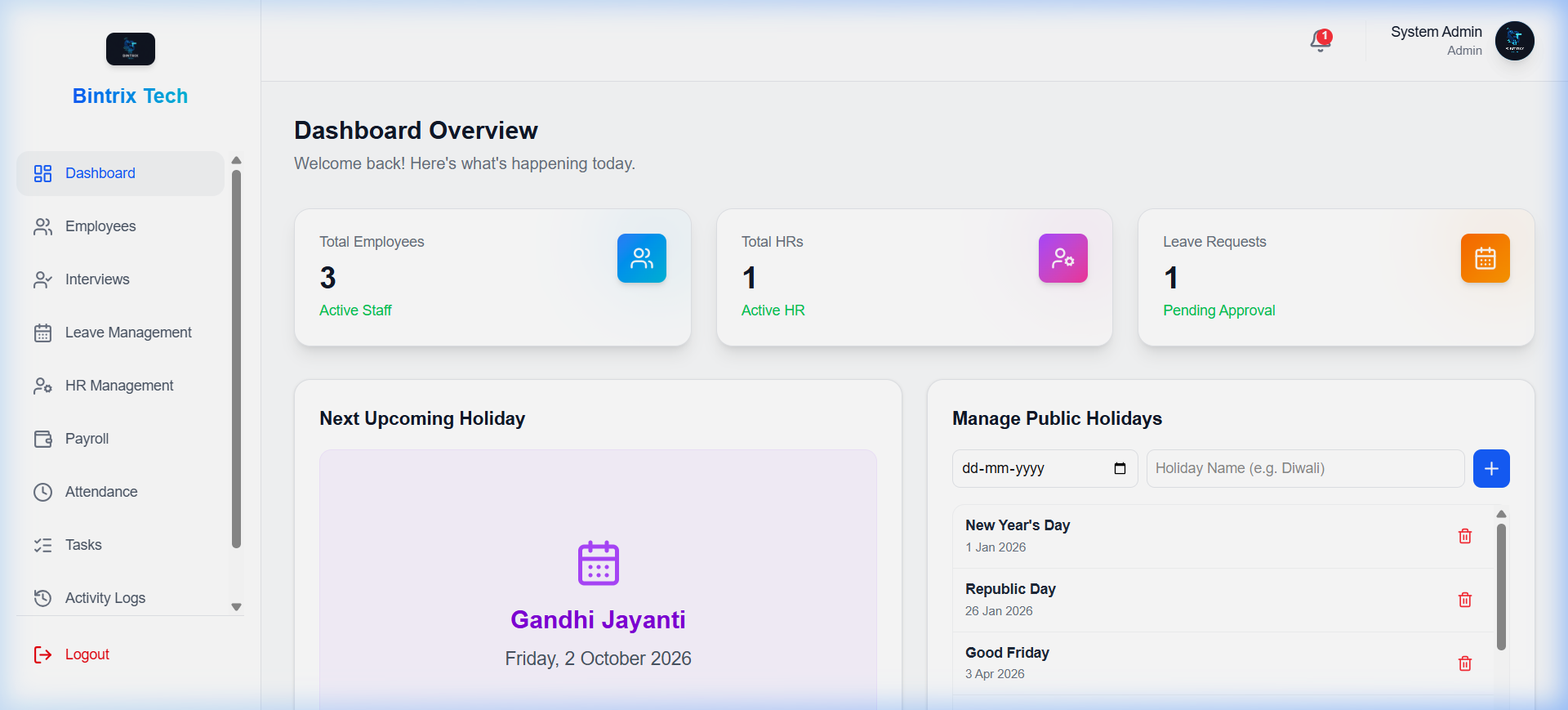Go to Tasks in the sidebar

(120, 545)
